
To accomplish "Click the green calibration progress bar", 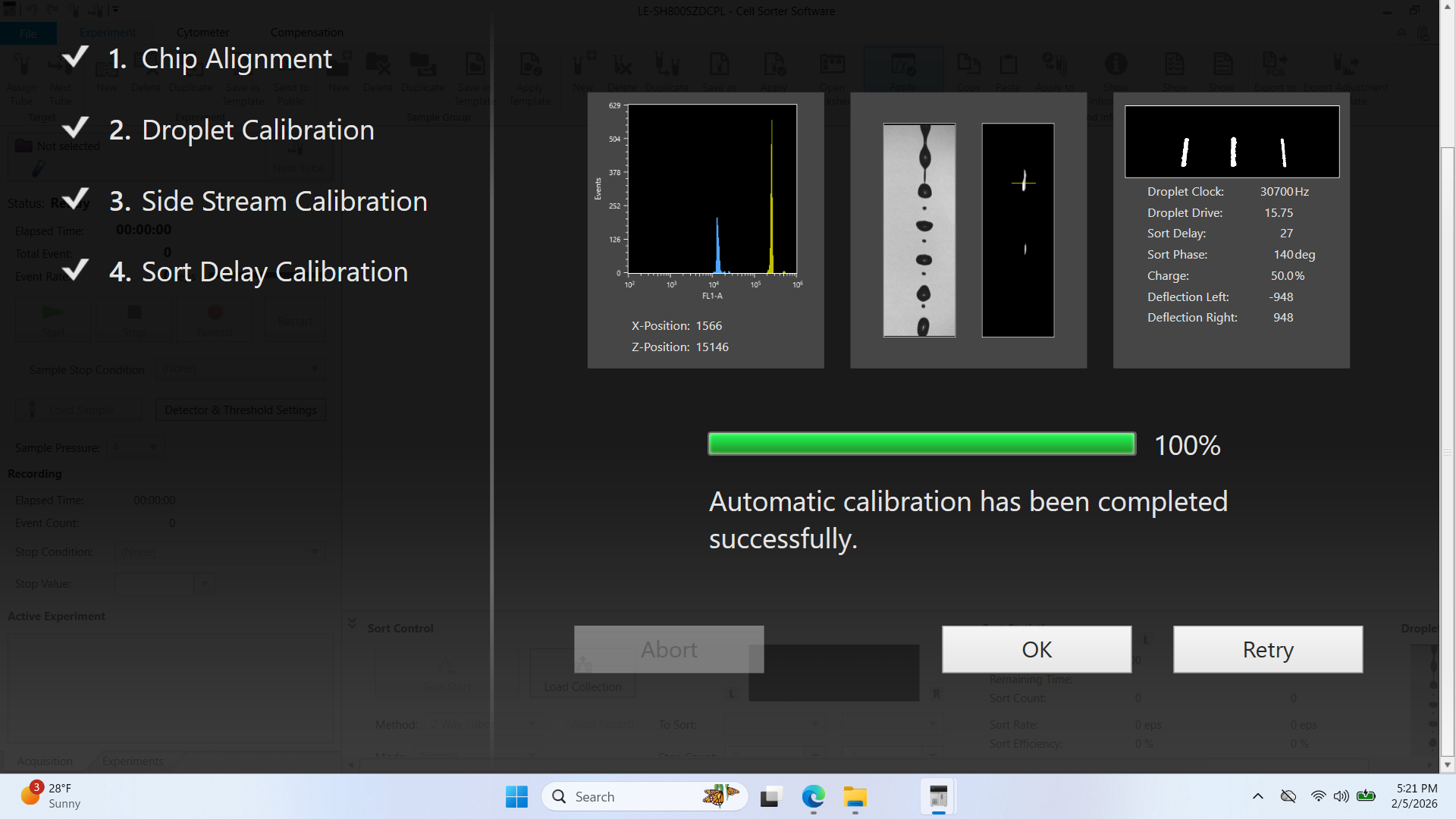I will tap(921, 444).
